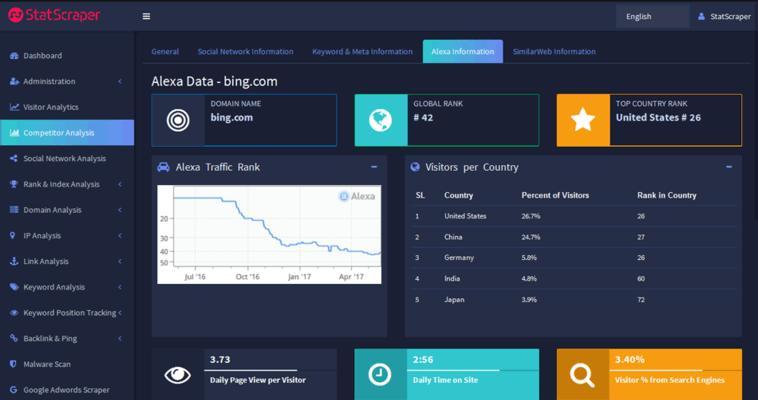The width and height of the screenshot is (758, 400).
Task: Click the Google Adwords Scraper G icon
Action: [x=13, y=389]
